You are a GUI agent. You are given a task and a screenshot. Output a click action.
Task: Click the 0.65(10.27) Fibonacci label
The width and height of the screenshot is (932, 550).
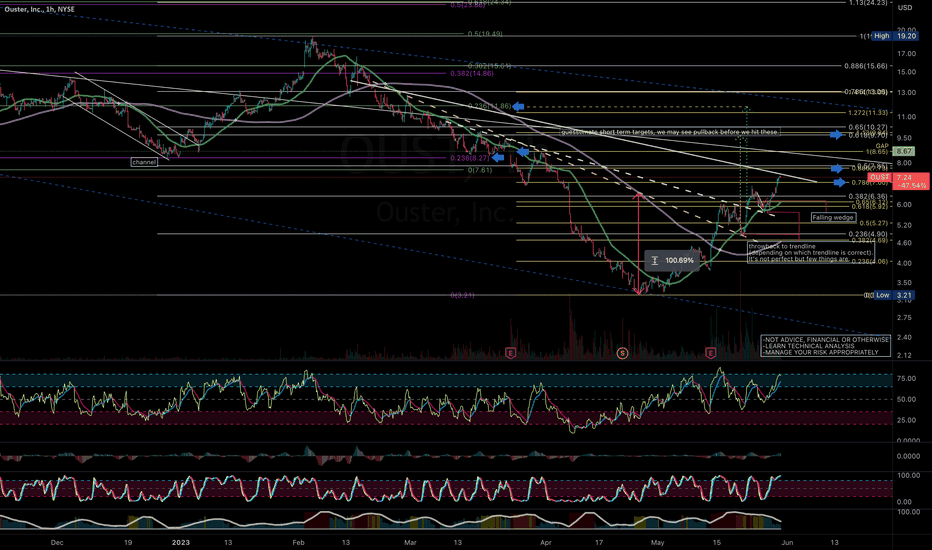click(869, 128)
